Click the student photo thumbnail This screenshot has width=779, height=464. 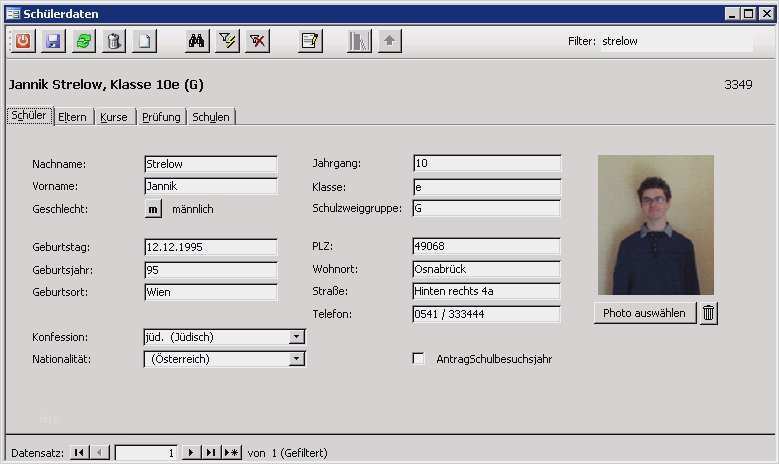(x=656, y=225)
